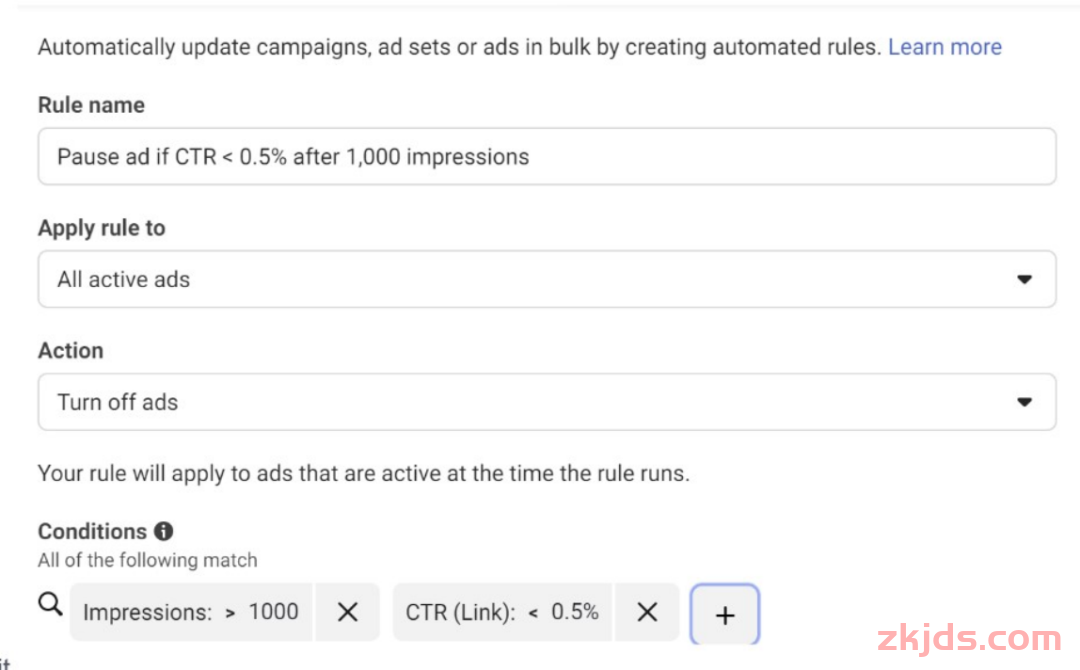The width and height of the screenshot is (1080, 670).
Task: Open the Learn more link
Action: (x=944, y=47)
